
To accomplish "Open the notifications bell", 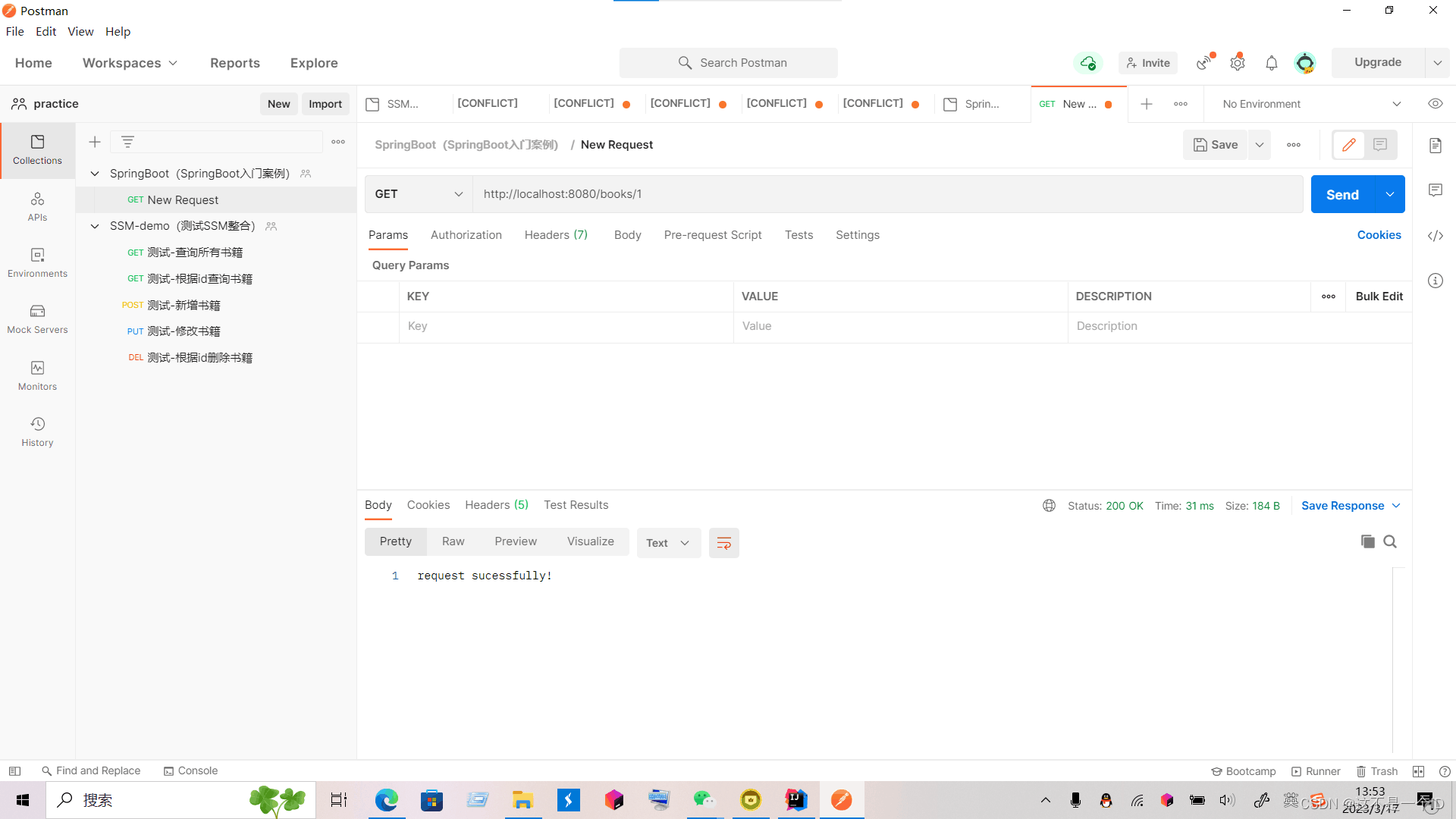I will 1272,63.
